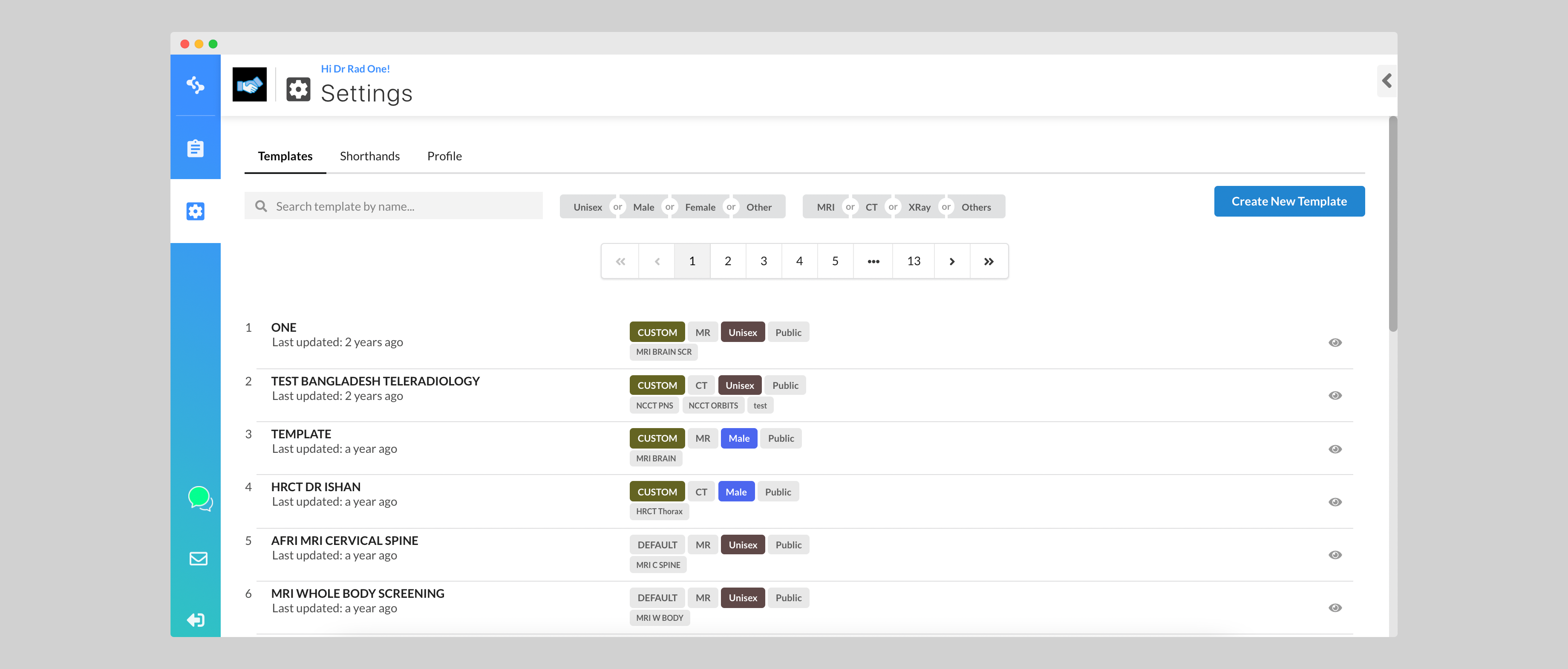The image size is (1568, 669).
Task: Open the TEST BANGLADESH TELERADIOLOGY template
Action: pyautogui.click(x=375, y=381)
